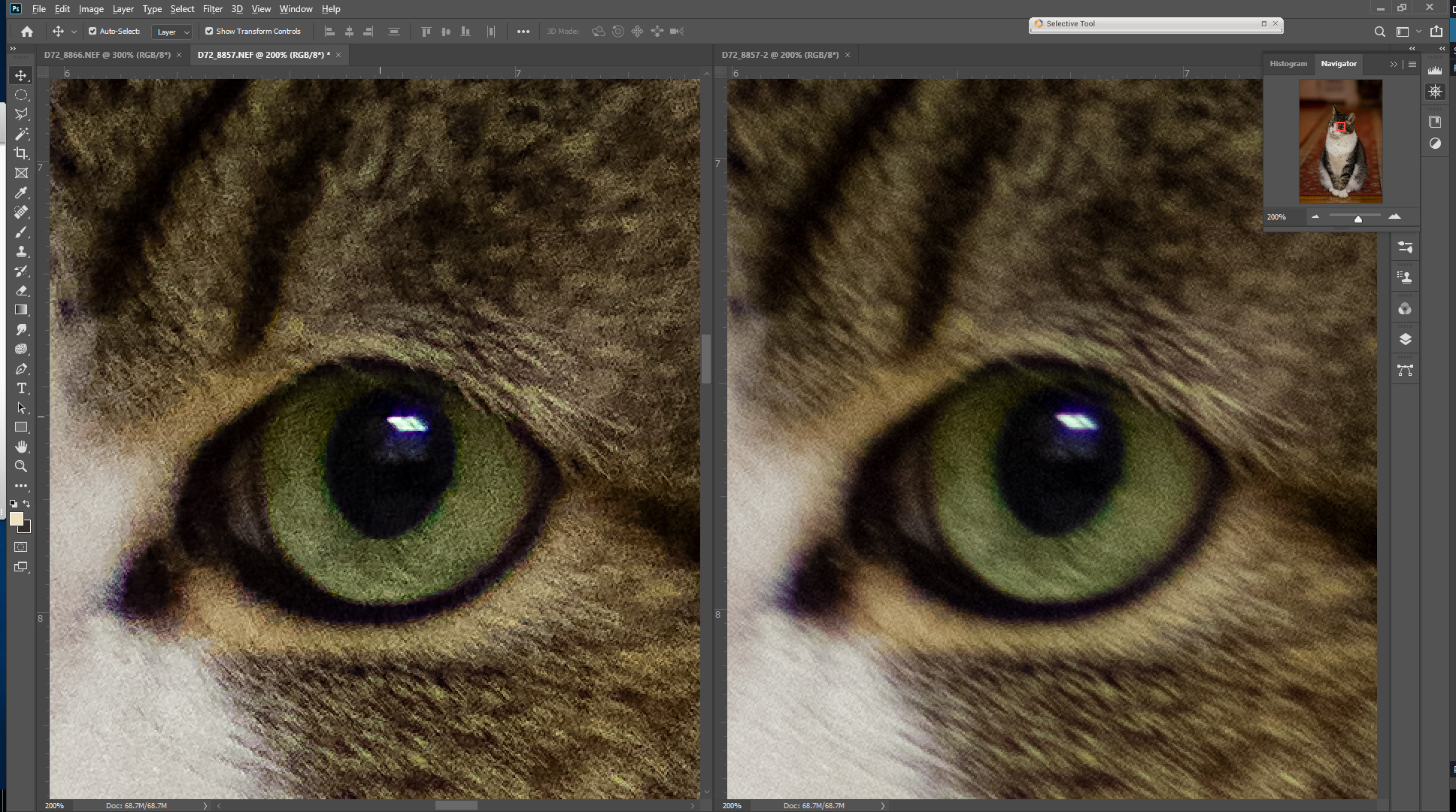
Task: Select the Move tool
Action: (x=21, y=75)
